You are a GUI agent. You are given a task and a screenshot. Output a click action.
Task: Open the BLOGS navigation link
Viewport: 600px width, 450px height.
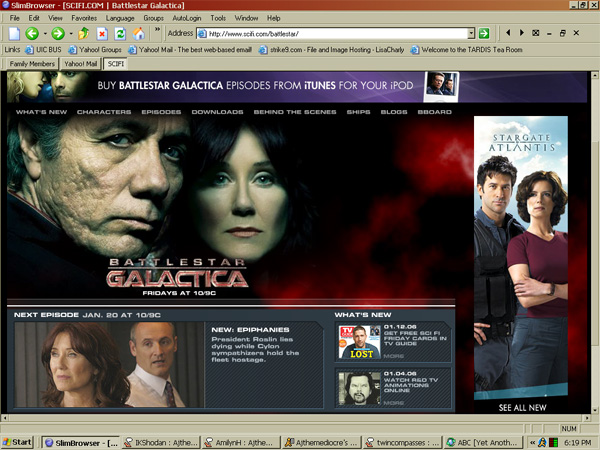(394, 112)
